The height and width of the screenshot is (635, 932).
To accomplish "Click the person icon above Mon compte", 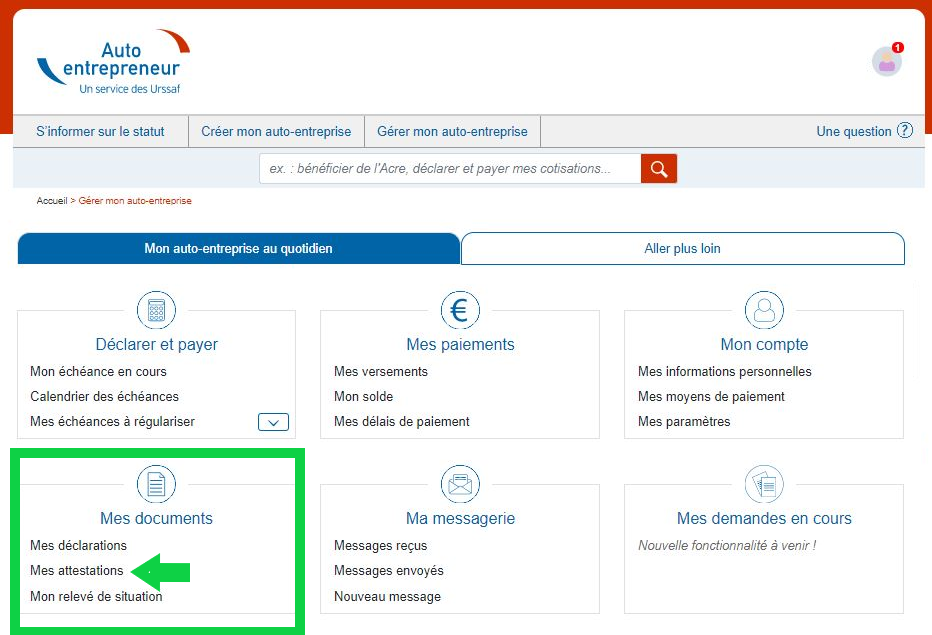I will tap(764, 310).
